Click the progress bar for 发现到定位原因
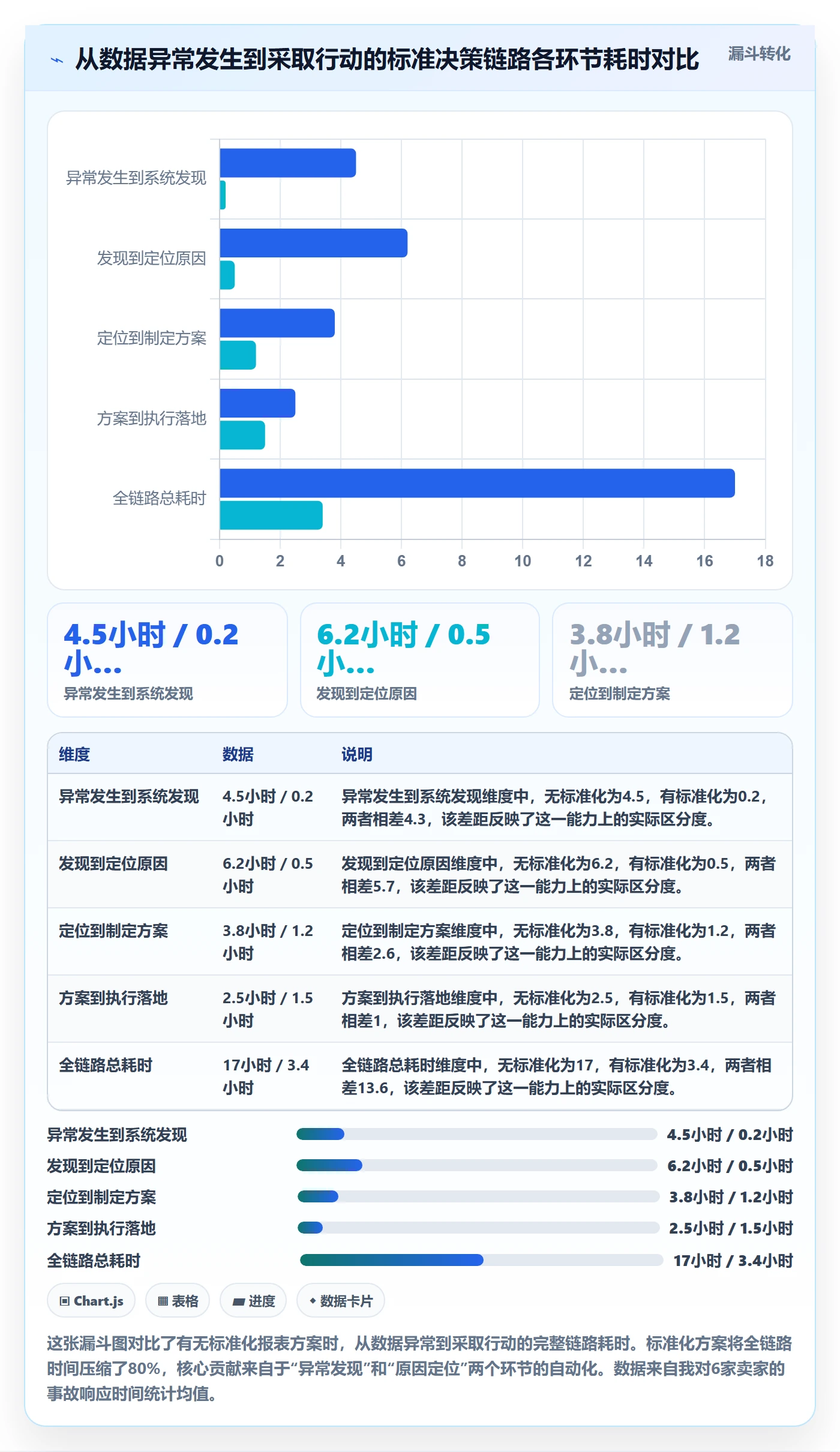 click(477, 1165)
